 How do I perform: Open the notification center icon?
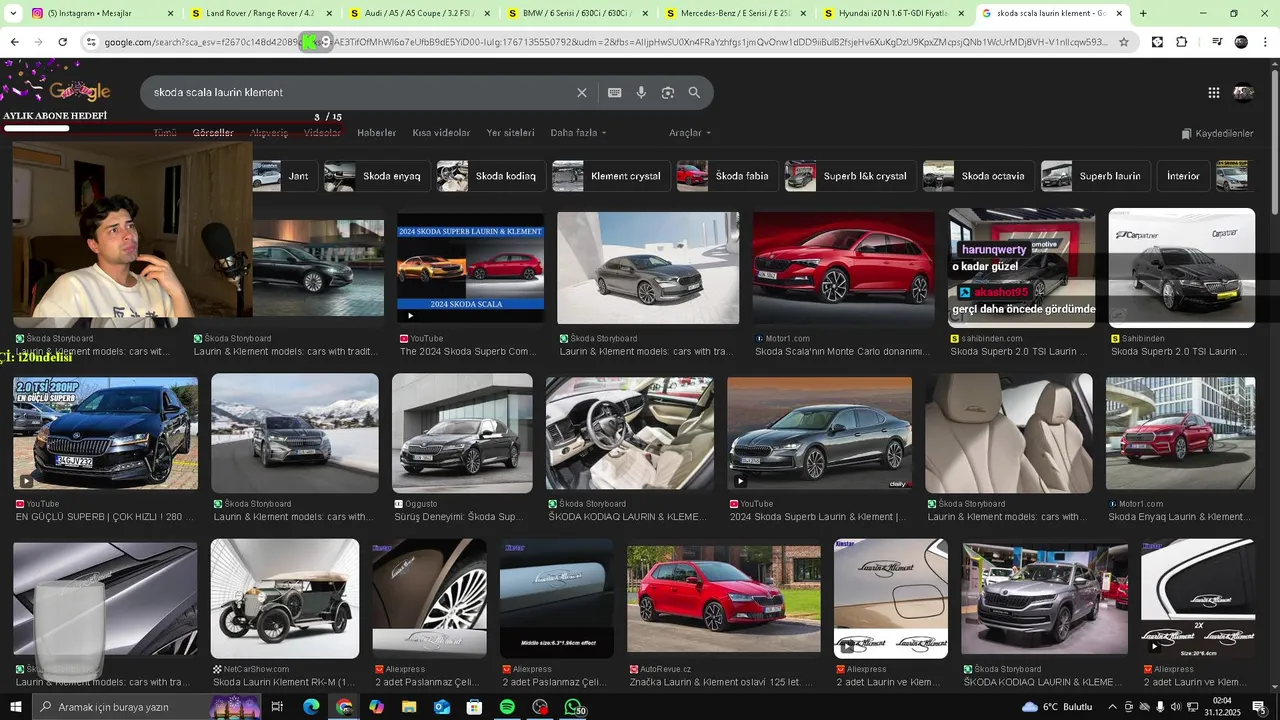[x=1259, y=707]
